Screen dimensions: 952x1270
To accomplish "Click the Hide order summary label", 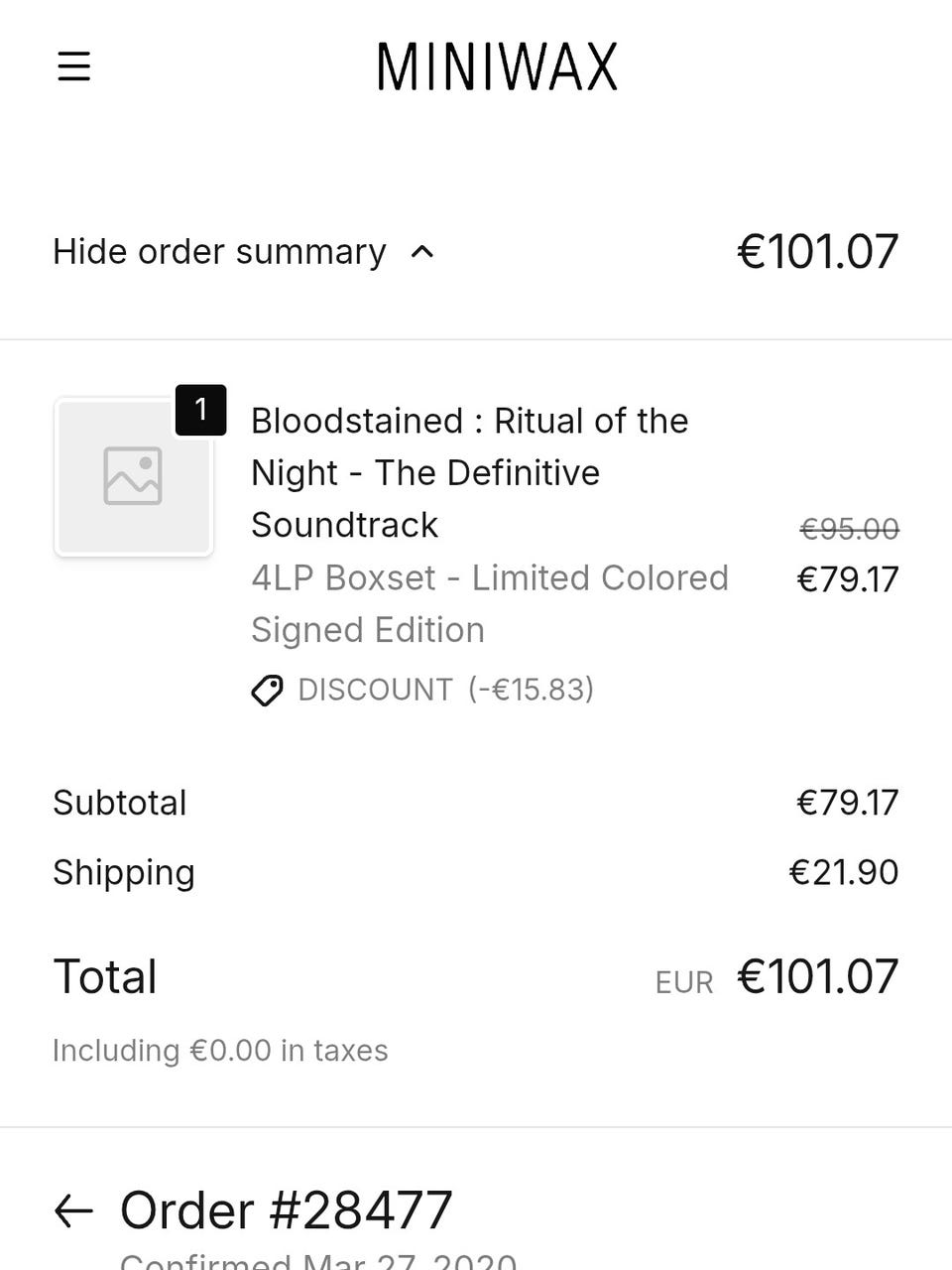I will click(219, 252).
